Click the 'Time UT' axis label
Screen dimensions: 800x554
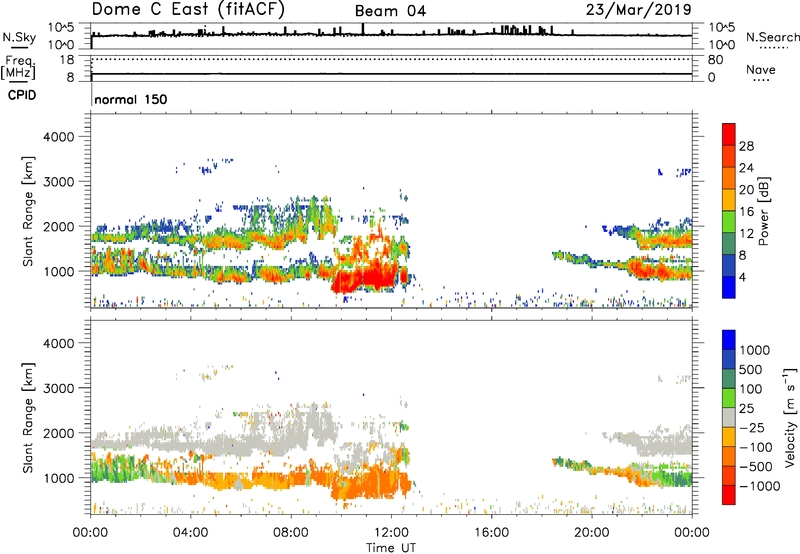pyautogui.click(x=391, y=548)
